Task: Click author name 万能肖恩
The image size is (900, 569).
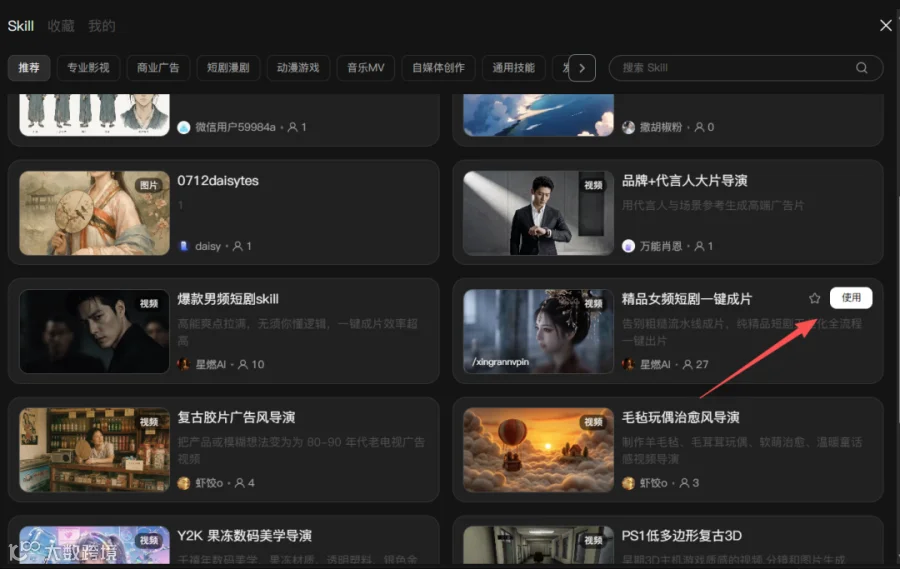Action: pyautogui.click(x=661, y=246)
